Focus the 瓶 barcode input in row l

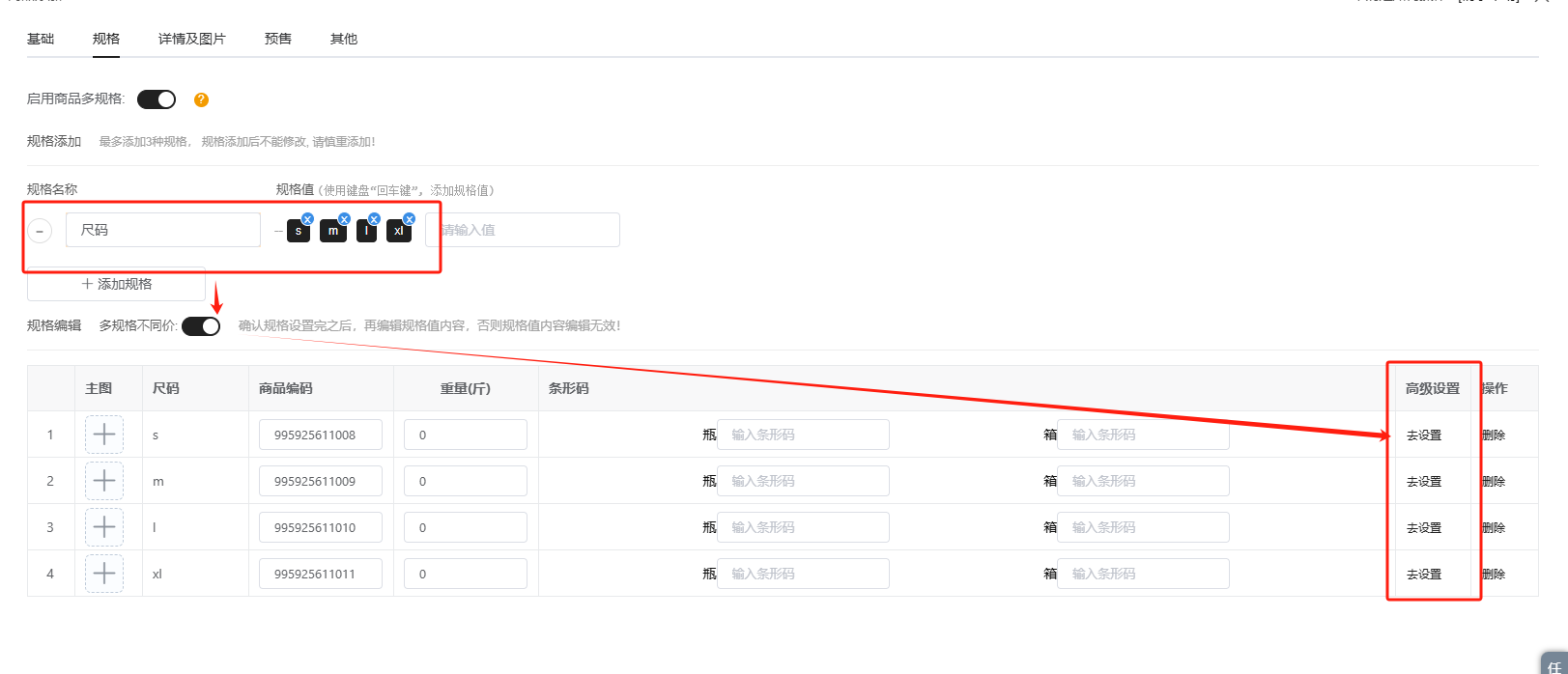(802, 527)
